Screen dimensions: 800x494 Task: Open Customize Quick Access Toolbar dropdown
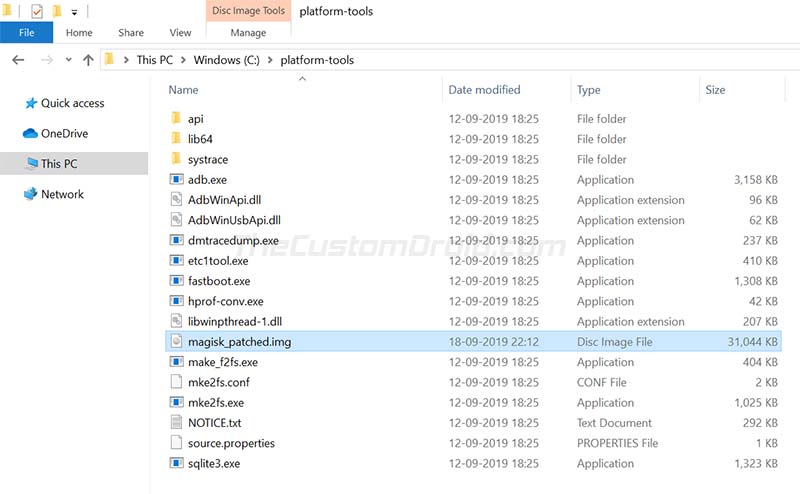coord(74,12)
